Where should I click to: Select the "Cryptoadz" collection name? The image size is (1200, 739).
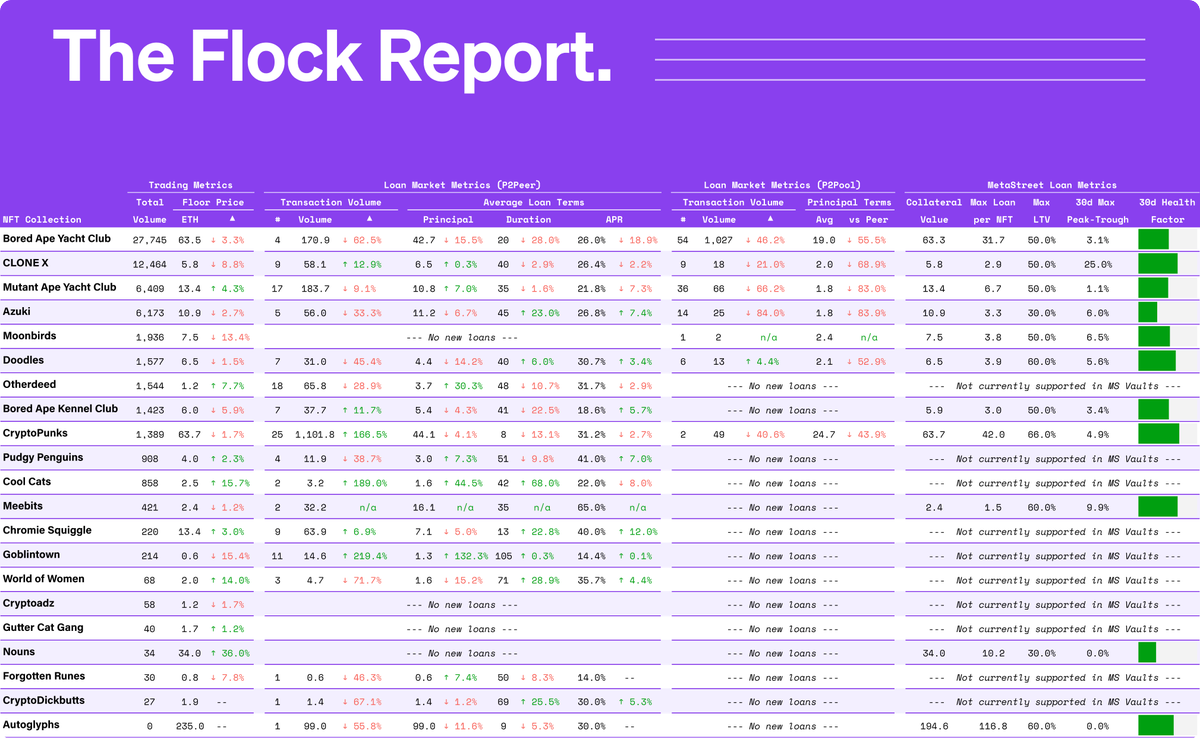coord(28,603)
